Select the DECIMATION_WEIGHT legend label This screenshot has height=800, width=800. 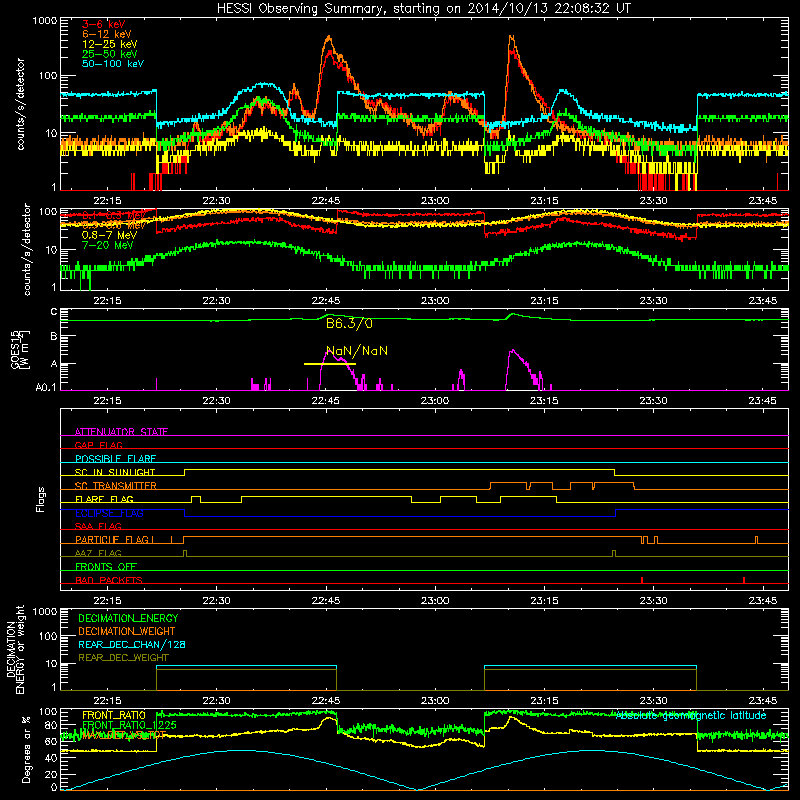point(127,632)
